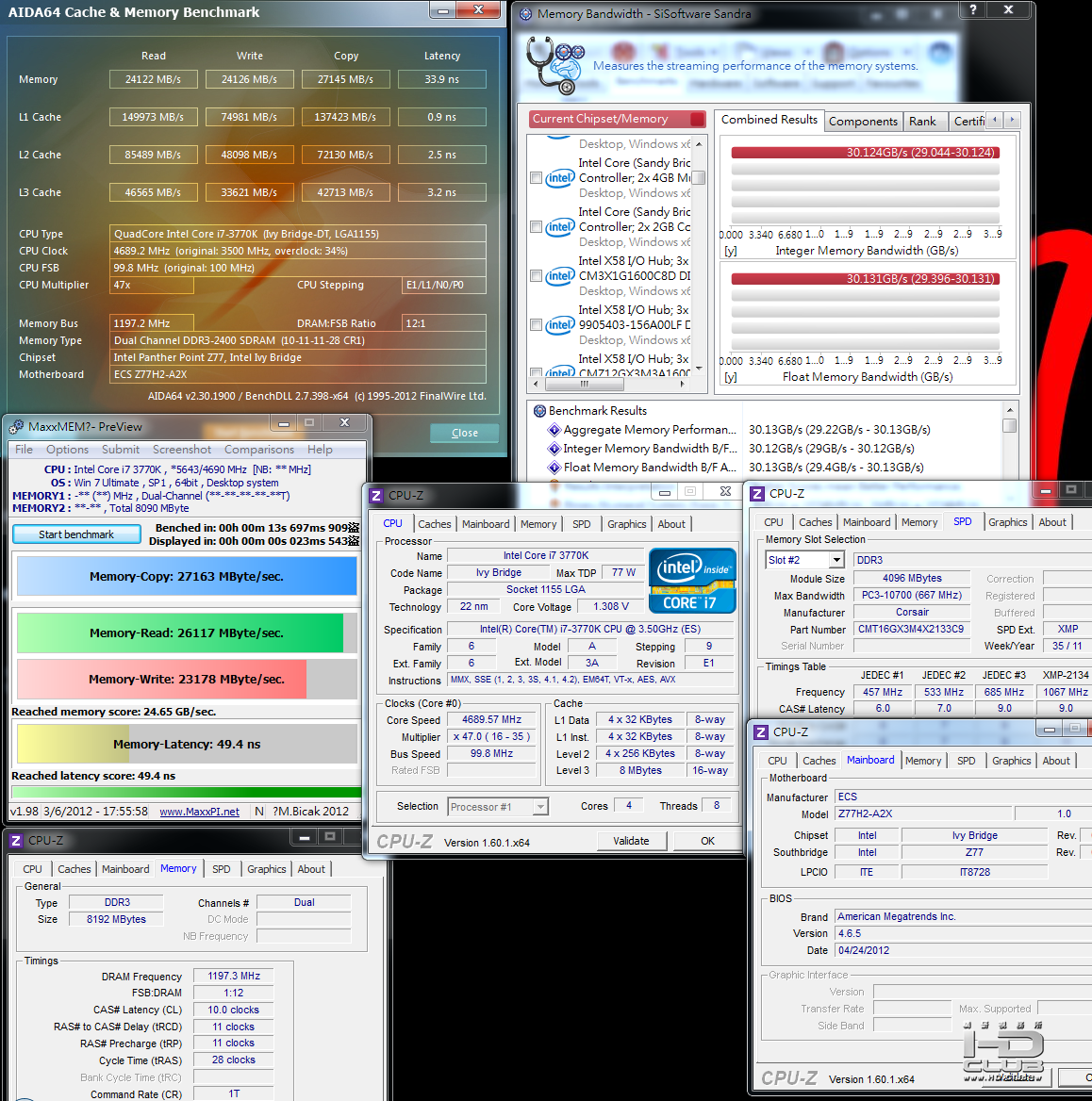Open the Caches tab in the CPU-Z processor window
Screen dimensions: 1092x1101
click(434, 524)
